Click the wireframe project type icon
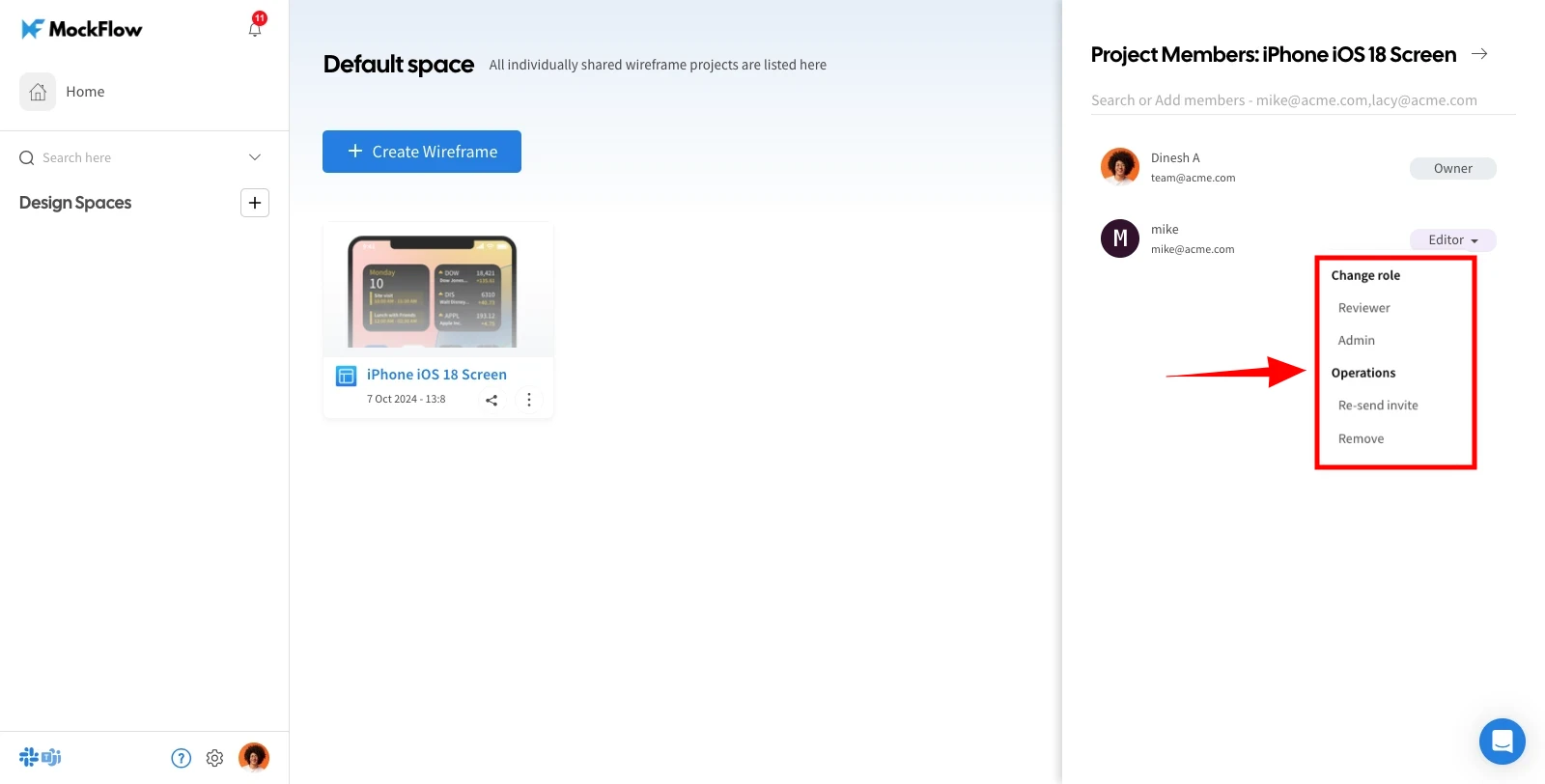This screenshot has width=1545, height=784. (x=346, y=376)
